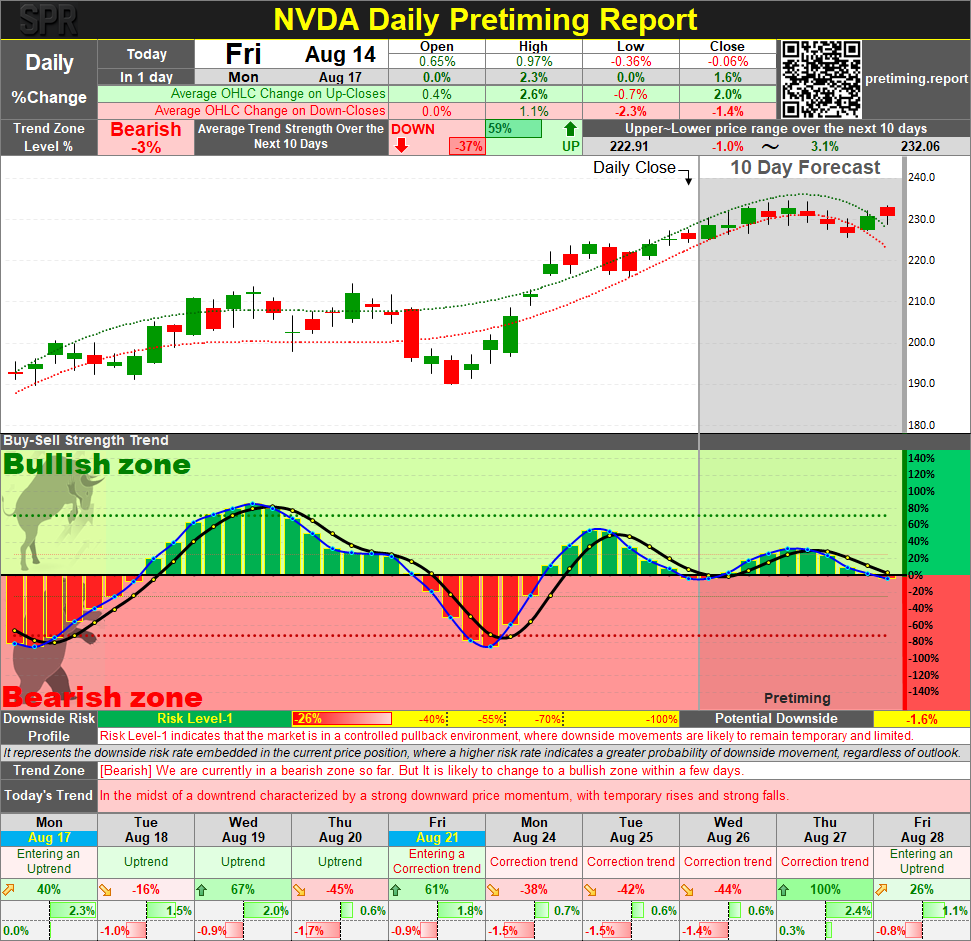Click the Buy-Sell Strength Trend header
971x941 pixels.
(x=86, y=440)
